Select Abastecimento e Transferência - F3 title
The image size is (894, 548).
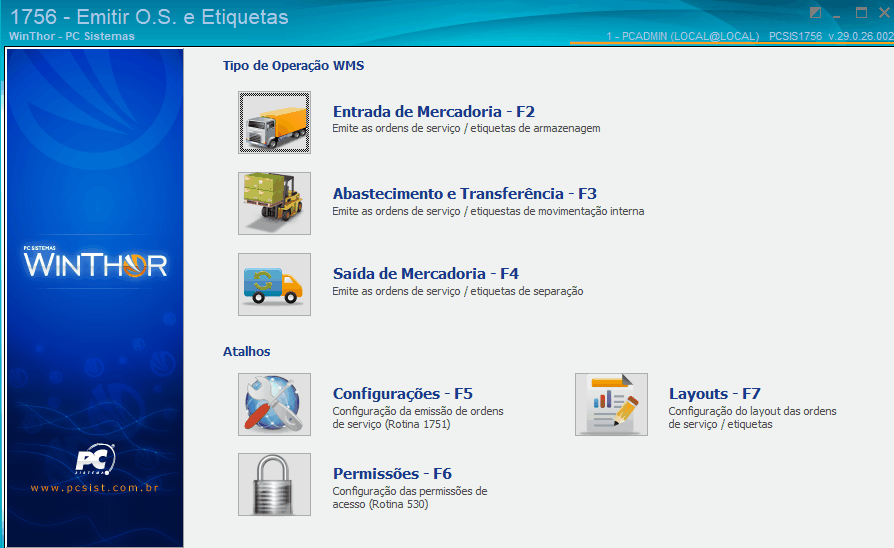(465, 194)
